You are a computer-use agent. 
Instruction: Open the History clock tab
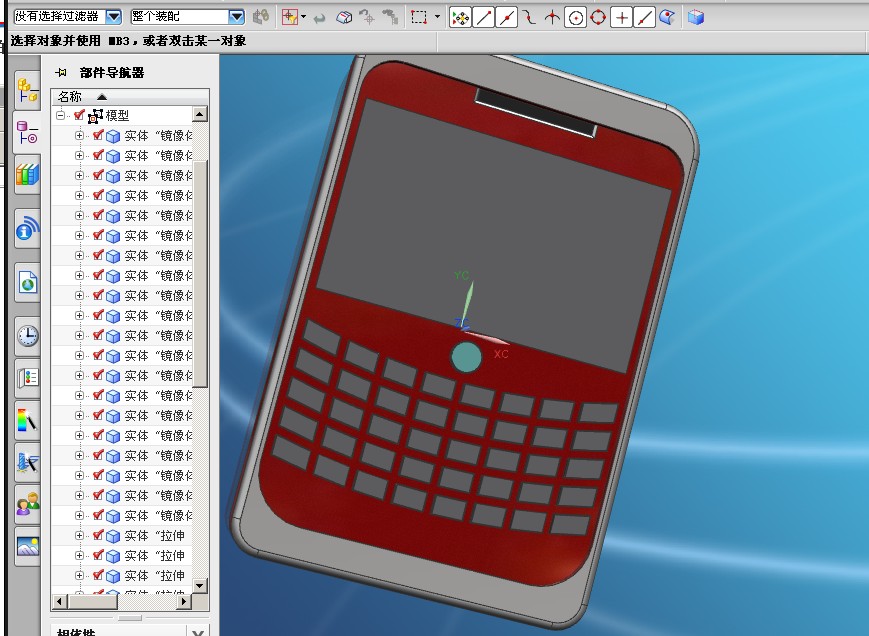point(27,336)
